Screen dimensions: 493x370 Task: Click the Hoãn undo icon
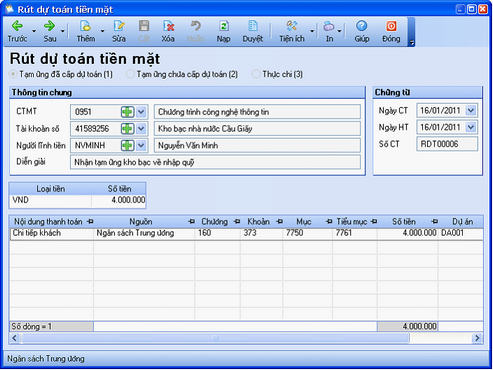[x=196, y=26]
